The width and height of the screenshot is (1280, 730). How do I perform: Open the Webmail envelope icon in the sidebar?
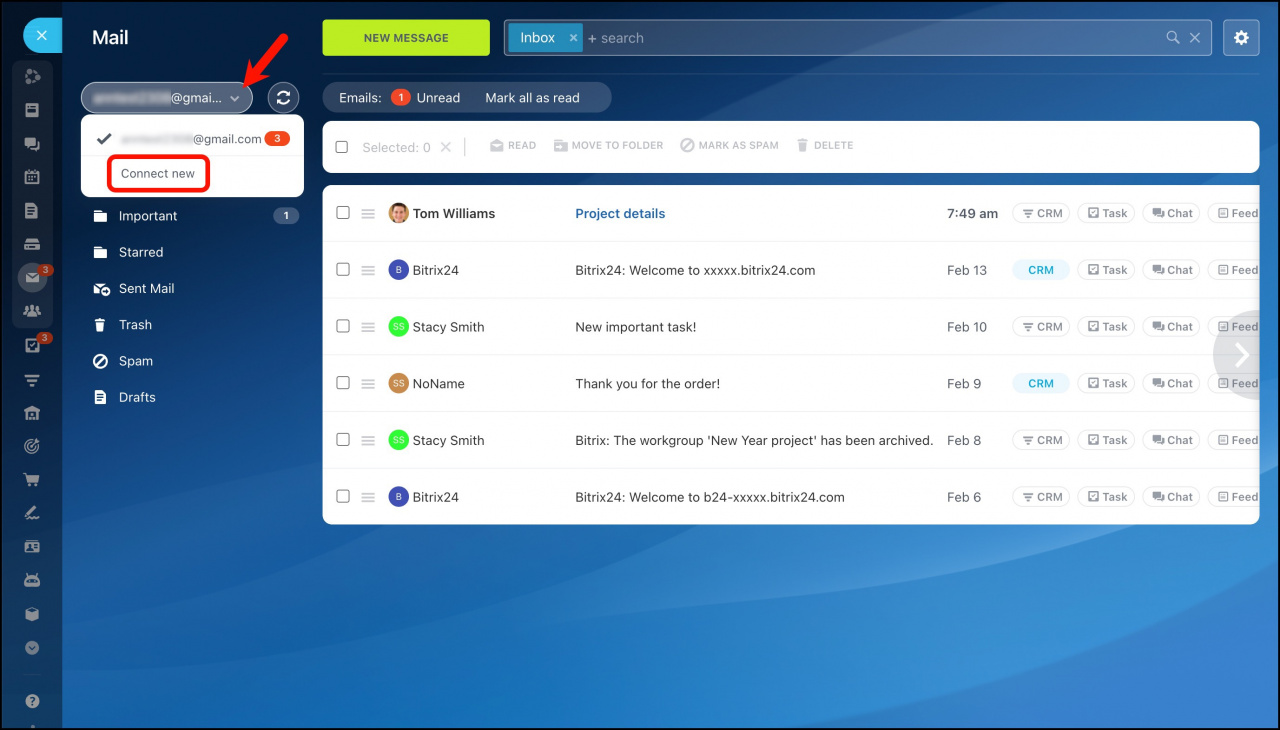[32, 278]
